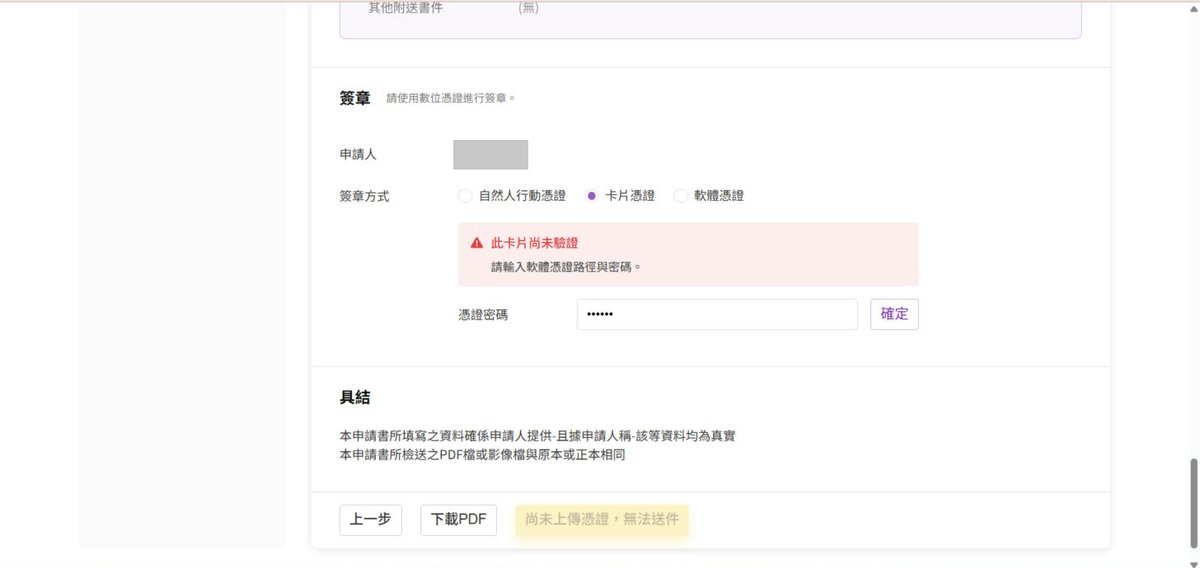Click the 憑證密碼 label
Screen dimensions: 1200x568
[483, 314]
